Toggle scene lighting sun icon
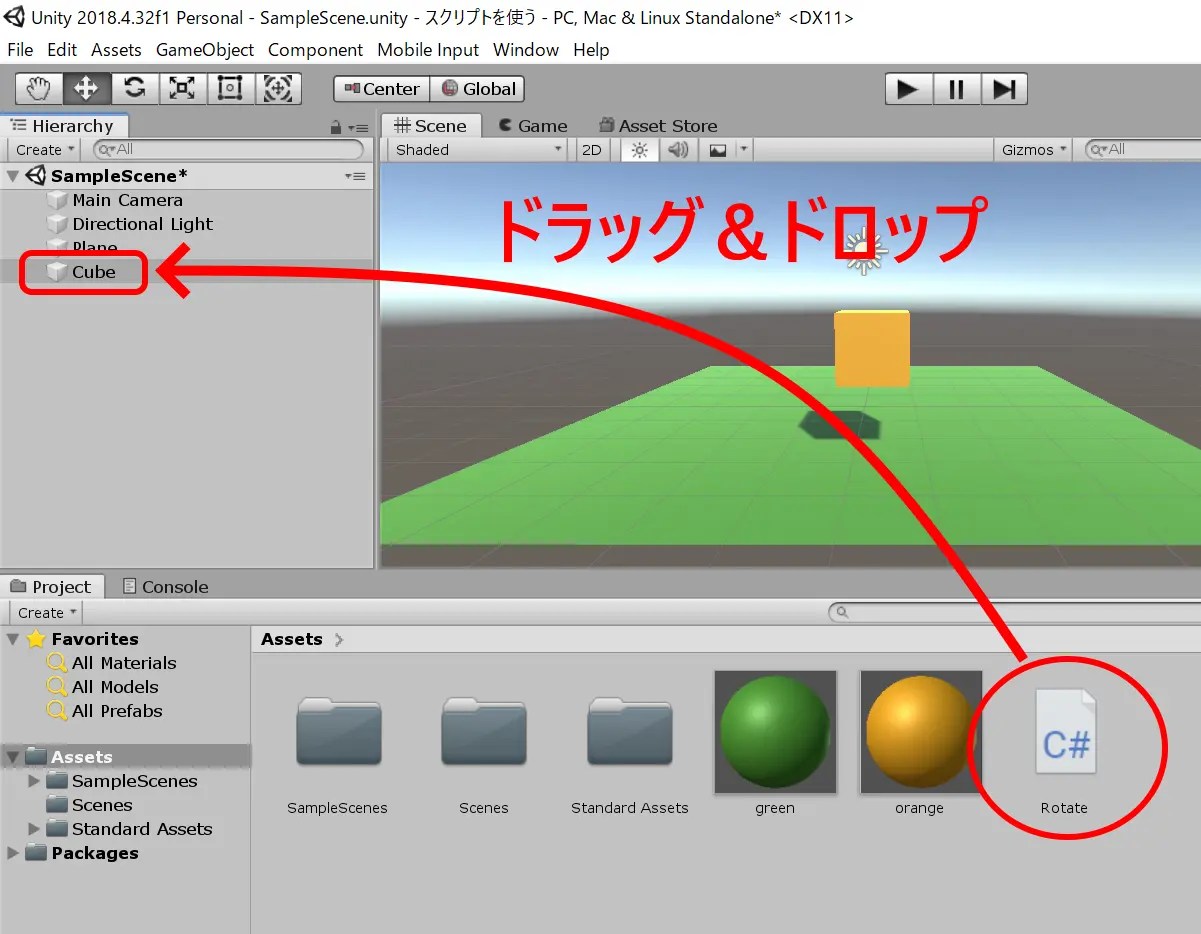Image resolution: width=1201 pixels, height=934 pixels. click(640, 150)
